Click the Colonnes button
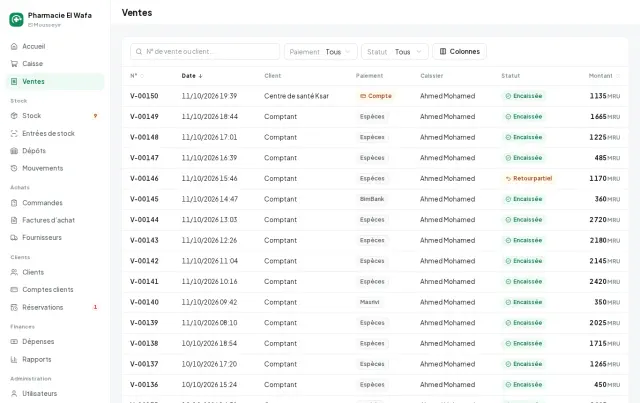Screen dimensions: 640x403 [459, 51]
